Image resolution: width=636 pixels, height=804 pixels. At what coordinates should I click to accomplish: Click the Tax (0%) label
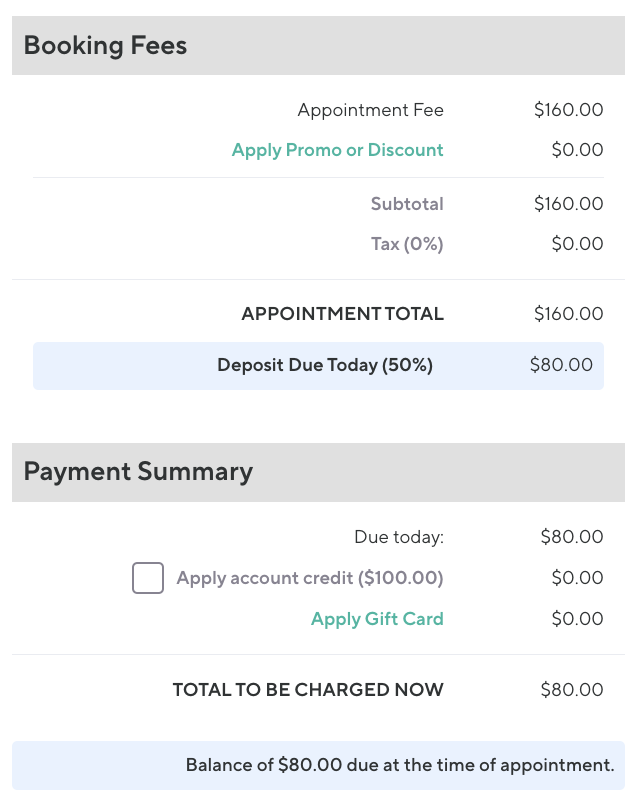click(x=407, y=244)
